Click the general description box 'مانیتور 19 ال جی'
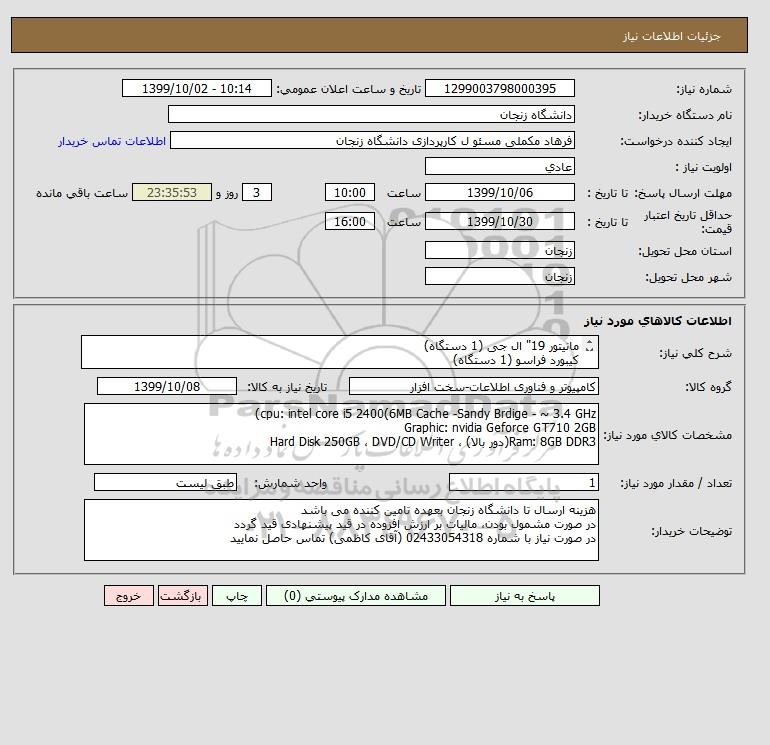This screenshot has height=745, width=770. pos(340,353)
